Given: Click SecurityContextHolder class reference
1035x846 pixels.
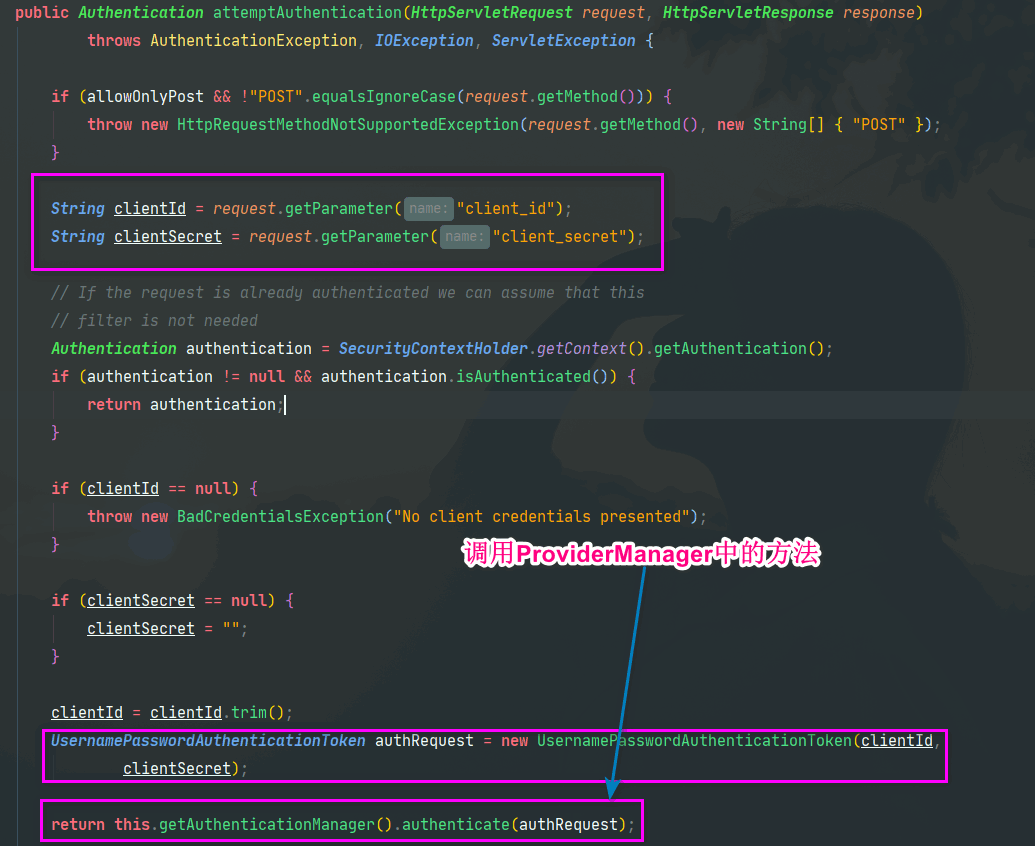Looking at the screenshot, I should (x=433, y=348).
